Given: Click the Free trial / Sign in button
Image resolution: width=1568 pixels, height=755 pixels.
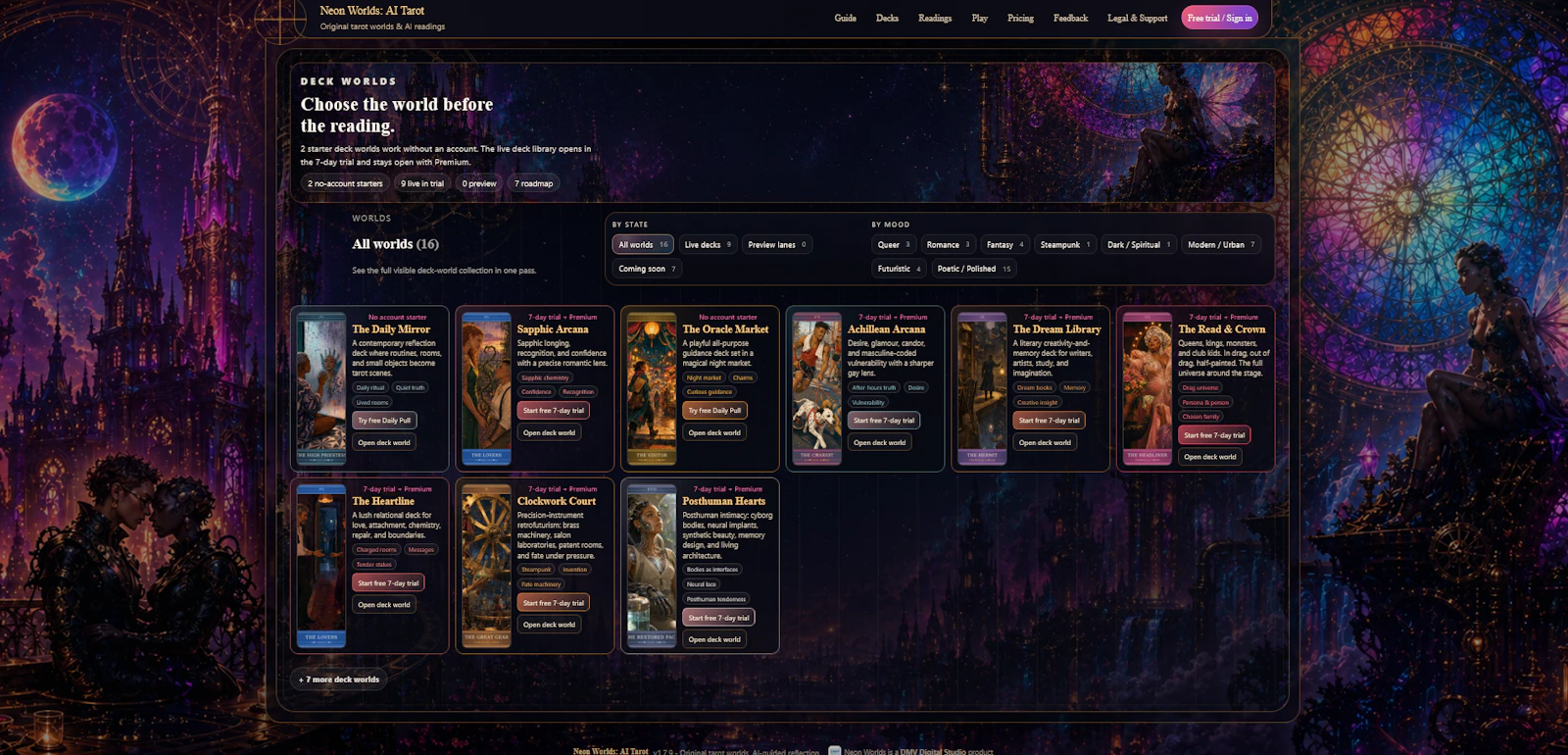Looking at the screenshot, I should (1219, 18).
